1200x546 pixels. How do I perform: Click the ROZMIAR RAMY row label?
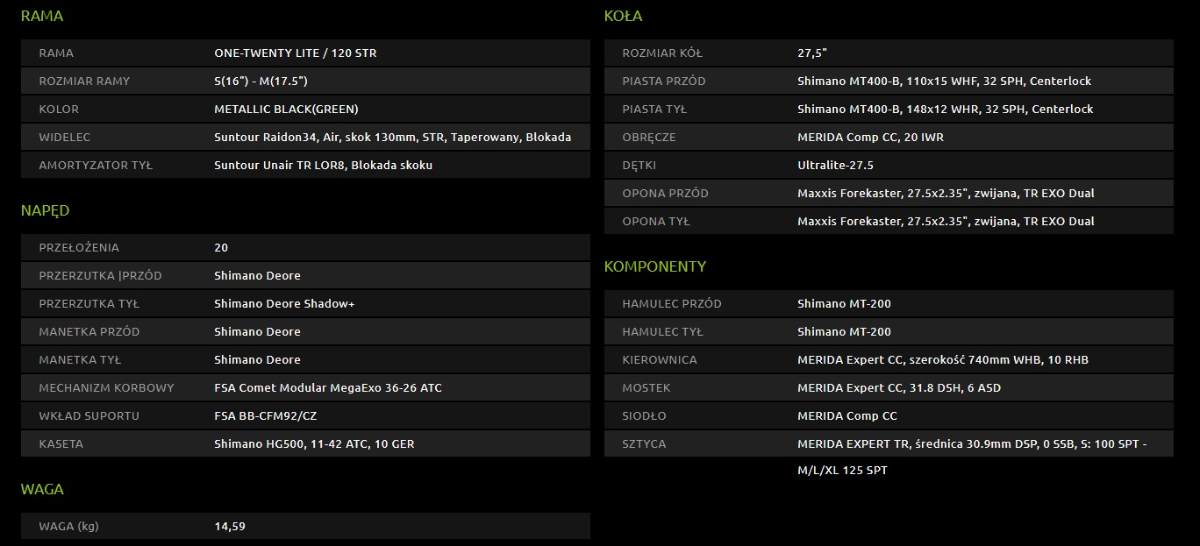coord(84,81)
